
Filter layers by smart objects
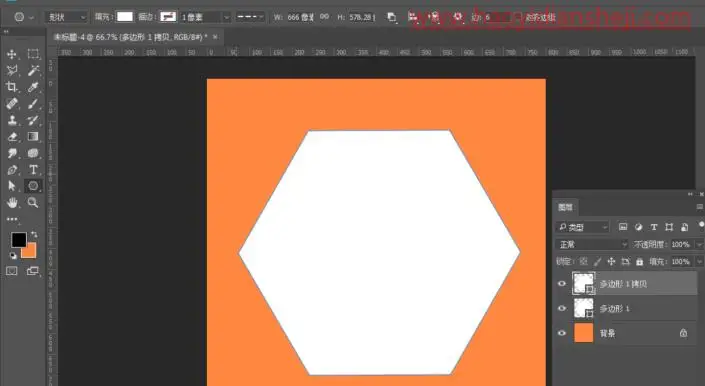684,227
